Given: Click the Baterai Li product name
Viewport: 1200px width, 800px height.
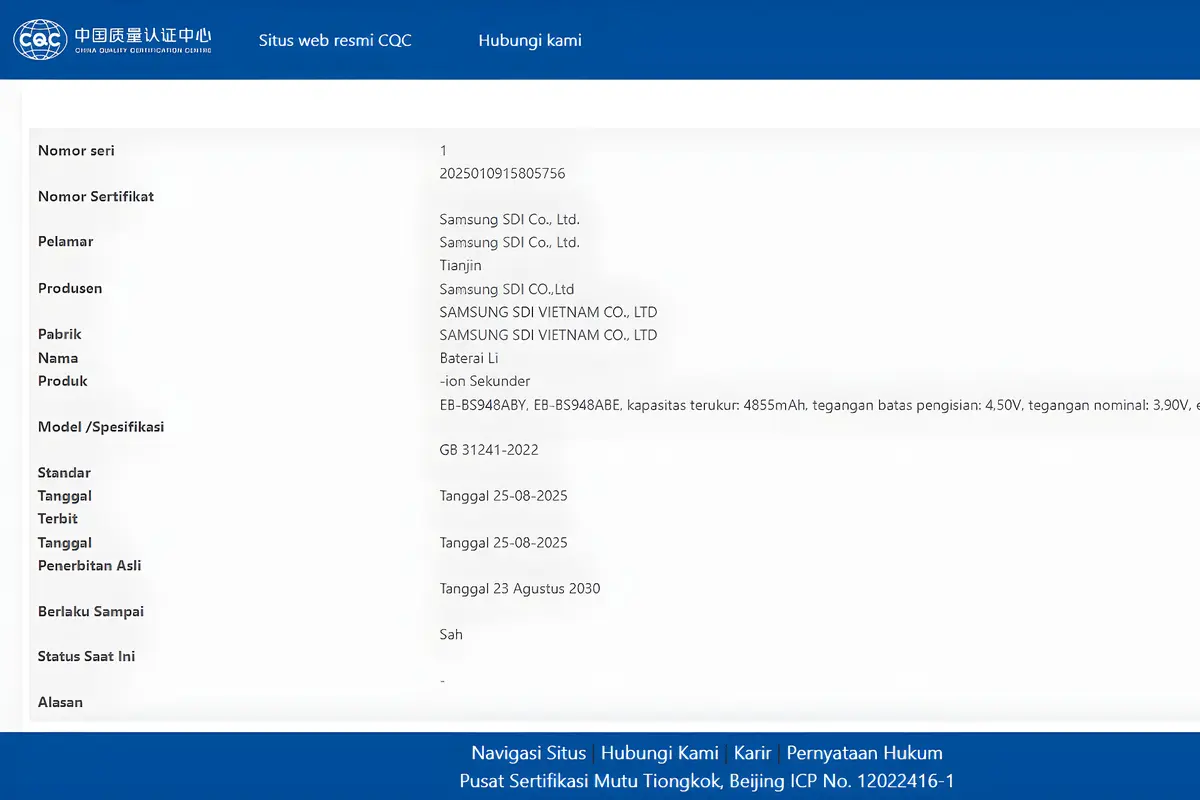Looking at the screenshot, I should tap(469, 358).
